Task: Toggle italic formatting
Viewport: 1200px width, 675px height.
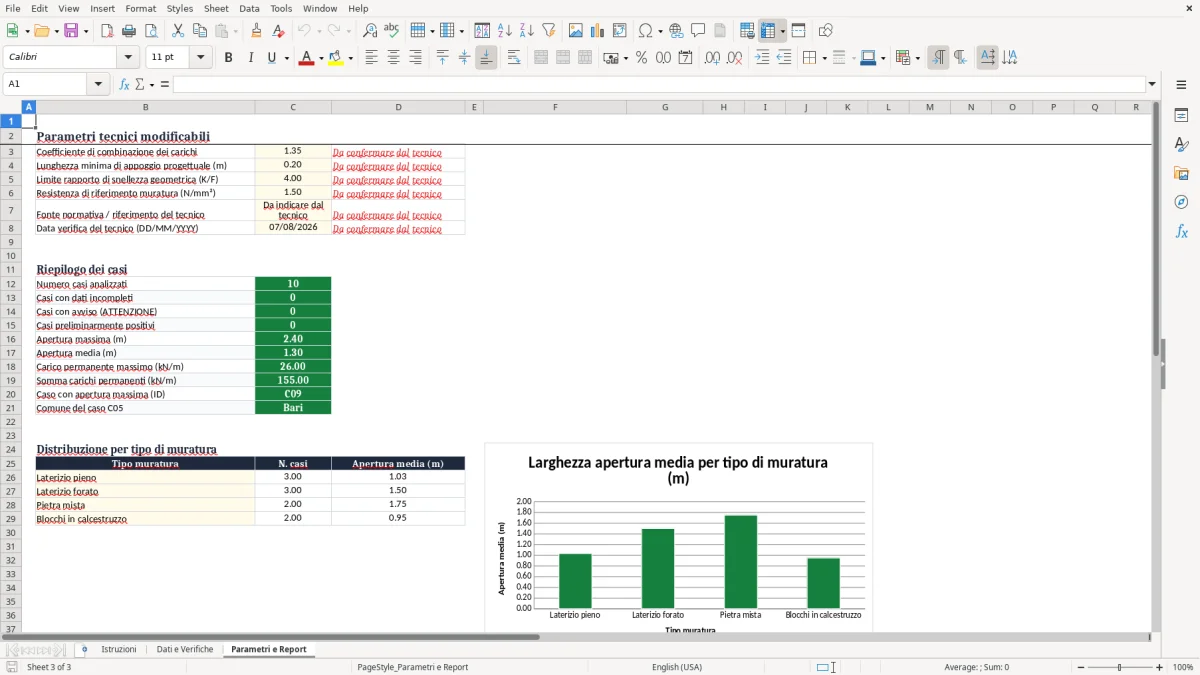Action: [250, 58]
